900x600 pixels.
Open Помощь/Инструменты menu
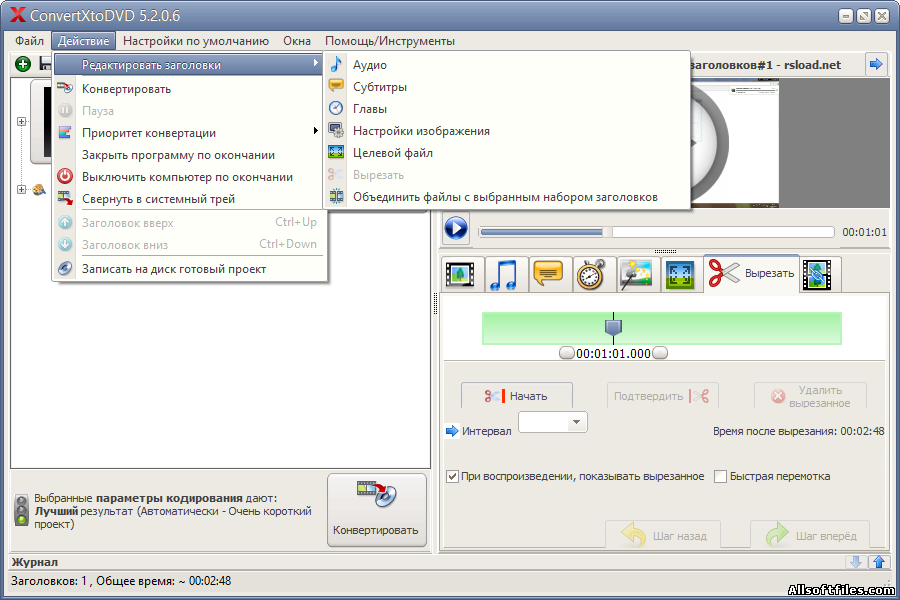[390, 41]
